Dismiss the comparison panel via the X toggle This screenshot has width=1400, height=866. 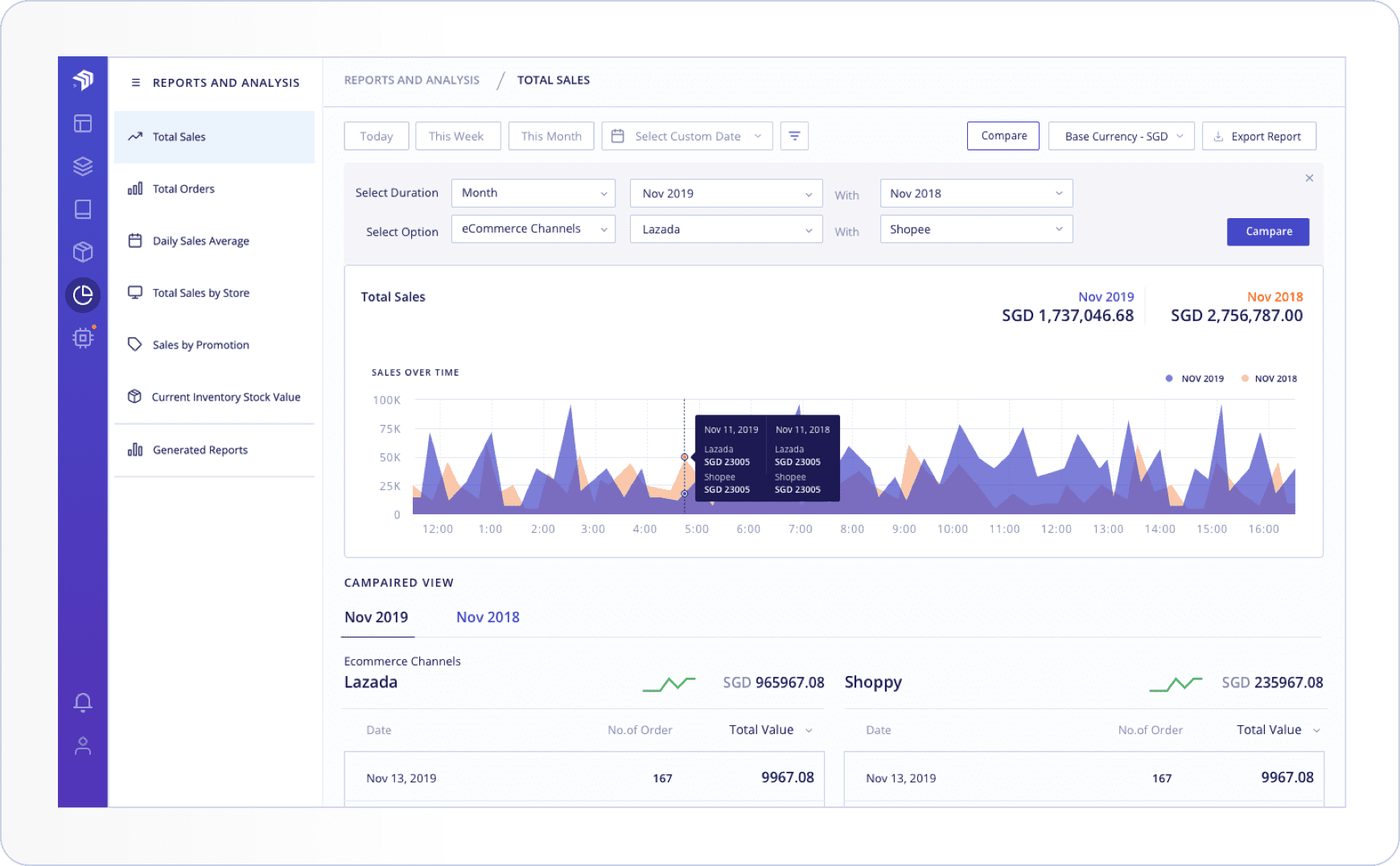1309,178
